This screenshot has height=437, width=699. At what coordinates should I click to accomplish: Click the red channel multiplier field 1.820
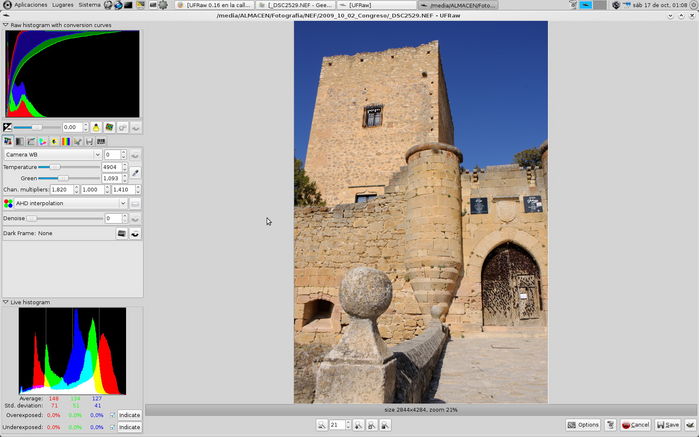pos(61,190)
